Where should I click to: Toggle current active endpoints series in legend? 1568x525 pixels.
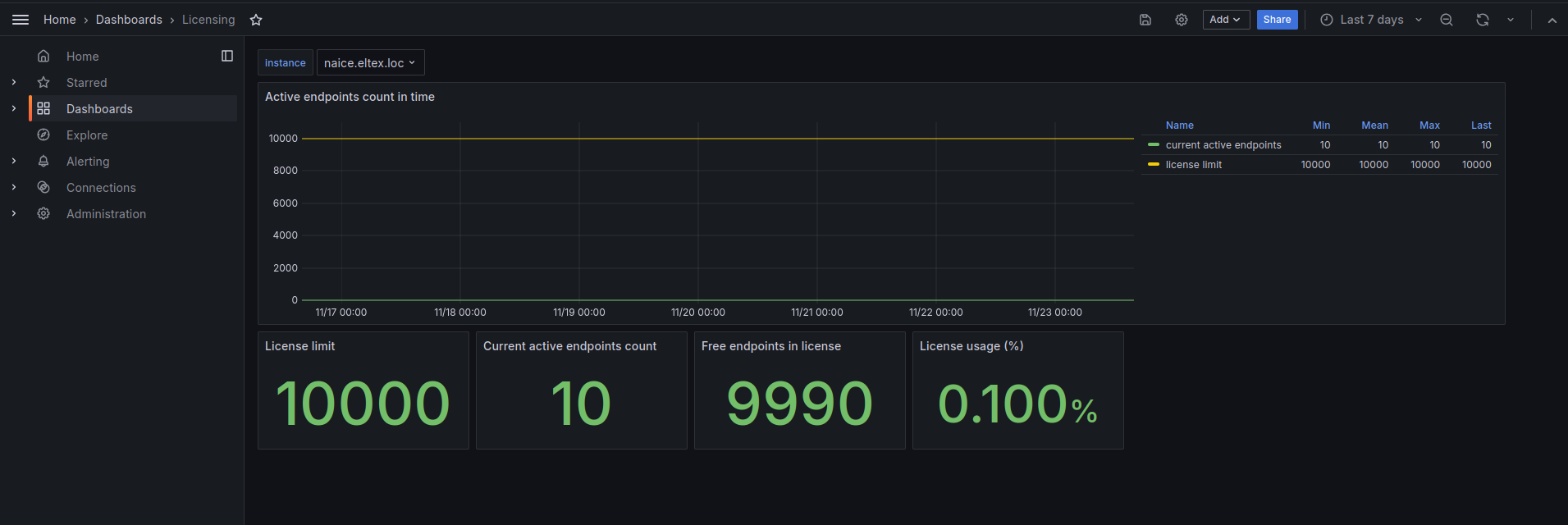1223,145
